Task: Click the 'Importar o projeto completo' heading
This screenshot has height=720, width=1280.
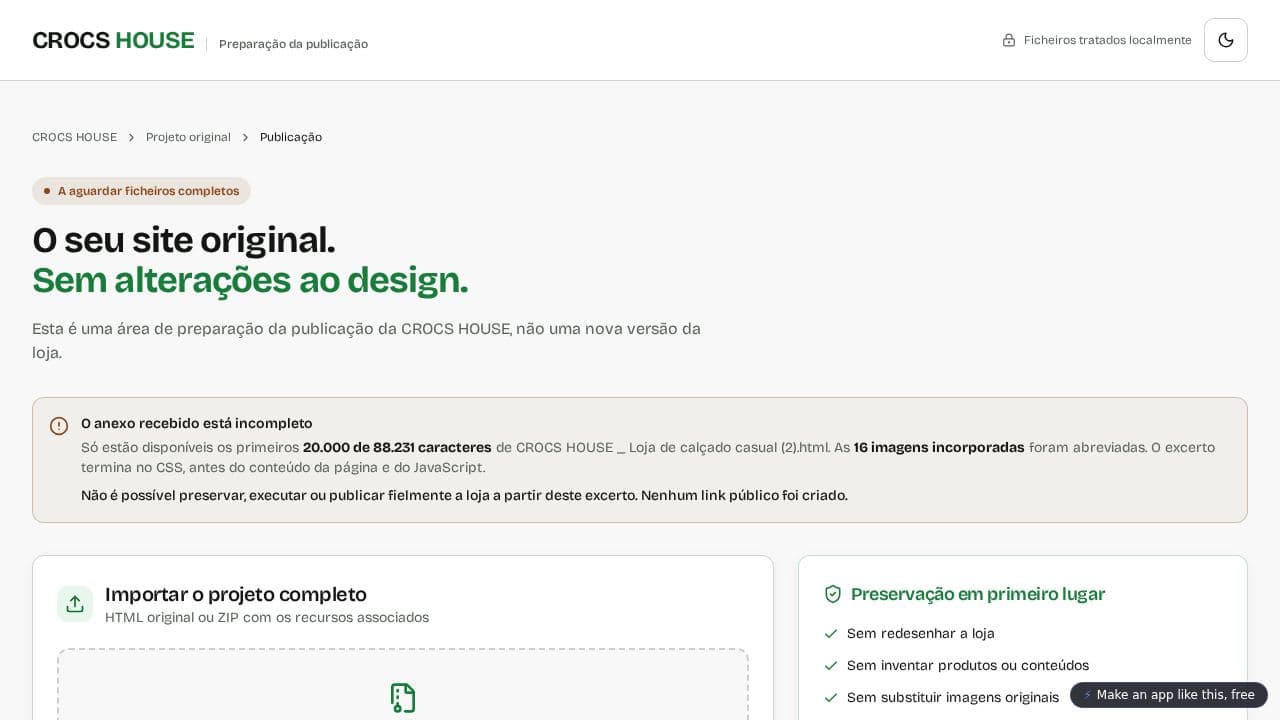Action: coord(236,594)
